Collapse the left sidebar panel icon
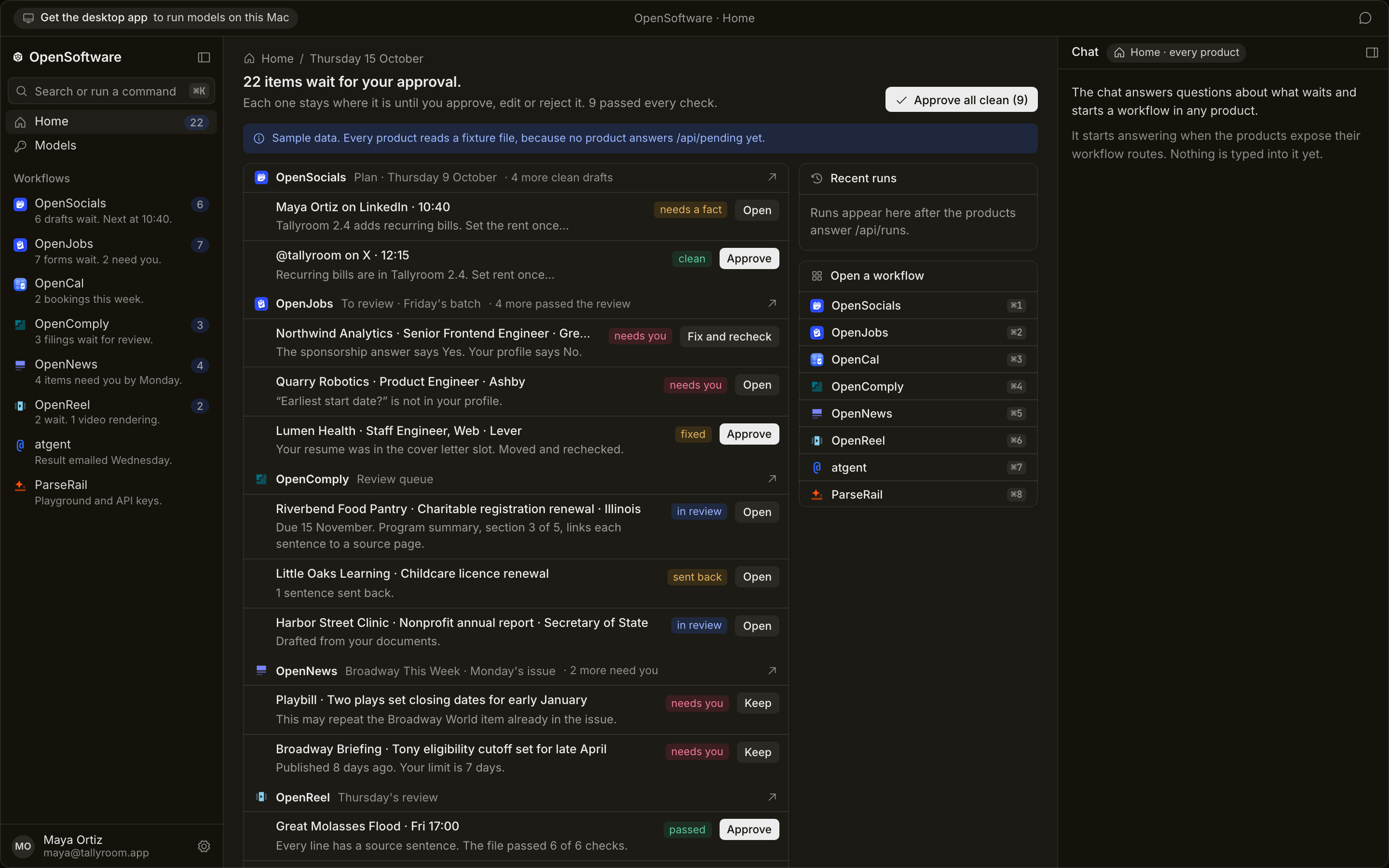The height and width of the screenshot is (868, 1389). click(x=204, y=57)
